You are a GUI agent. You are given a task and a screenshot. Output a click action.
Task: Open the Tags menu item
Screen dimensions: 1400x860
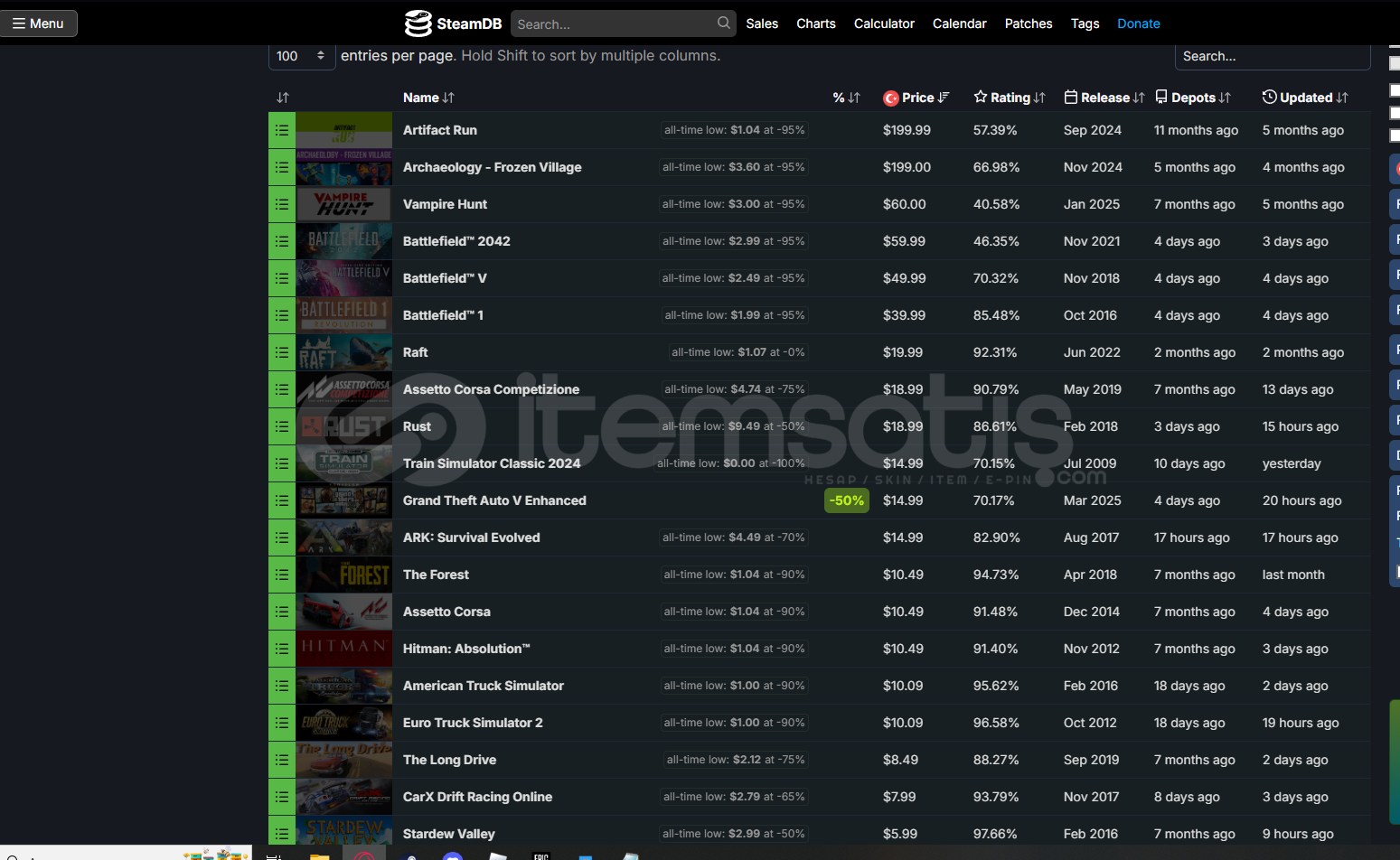[x=1085, y=23]
